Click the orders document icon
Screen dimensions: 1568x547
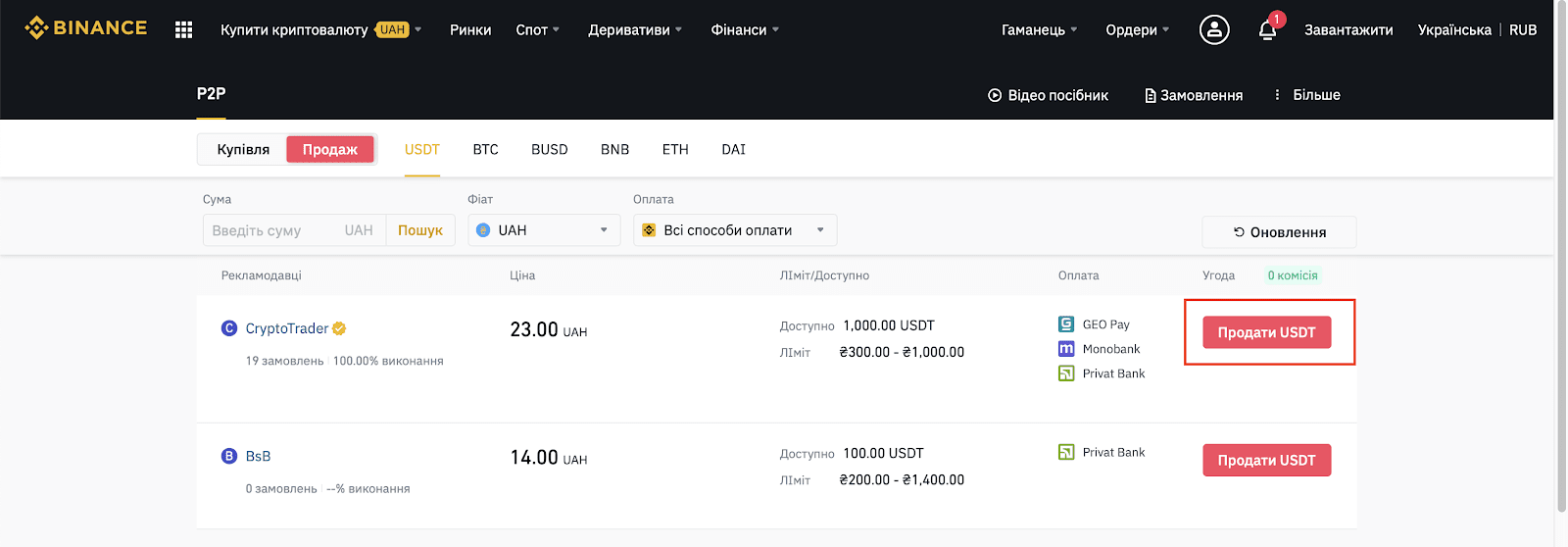1151,96
